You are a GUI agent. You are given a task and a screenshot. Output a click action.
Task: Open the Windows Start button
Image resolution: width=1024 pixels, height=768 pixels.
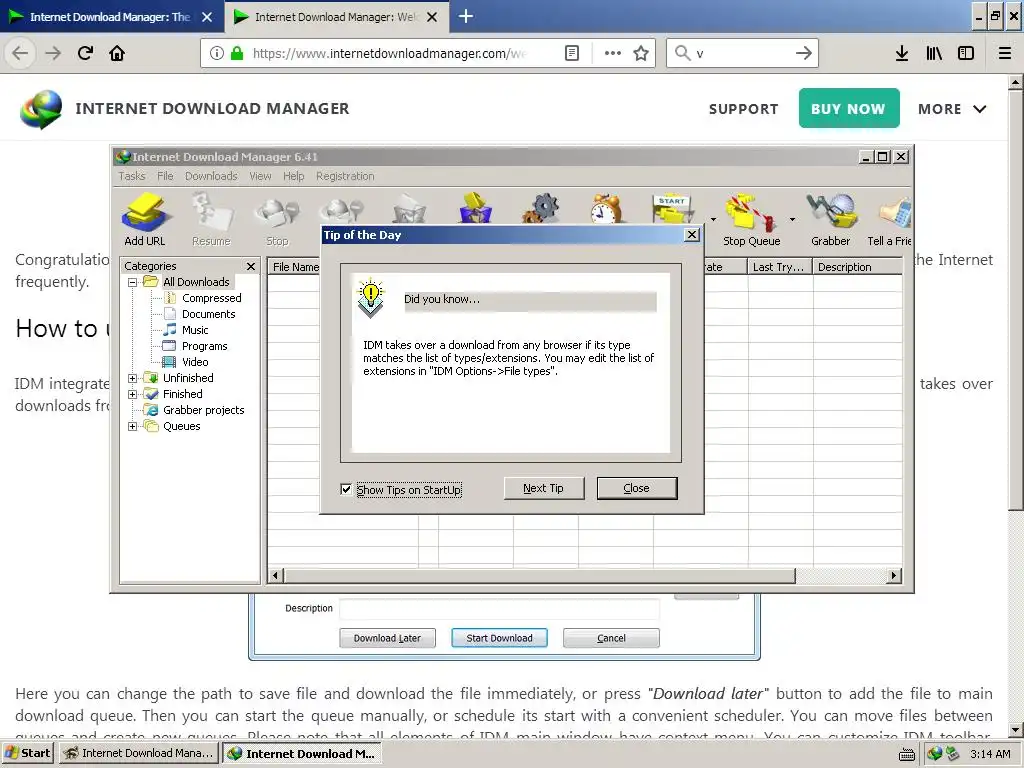(x=28, y=754)
